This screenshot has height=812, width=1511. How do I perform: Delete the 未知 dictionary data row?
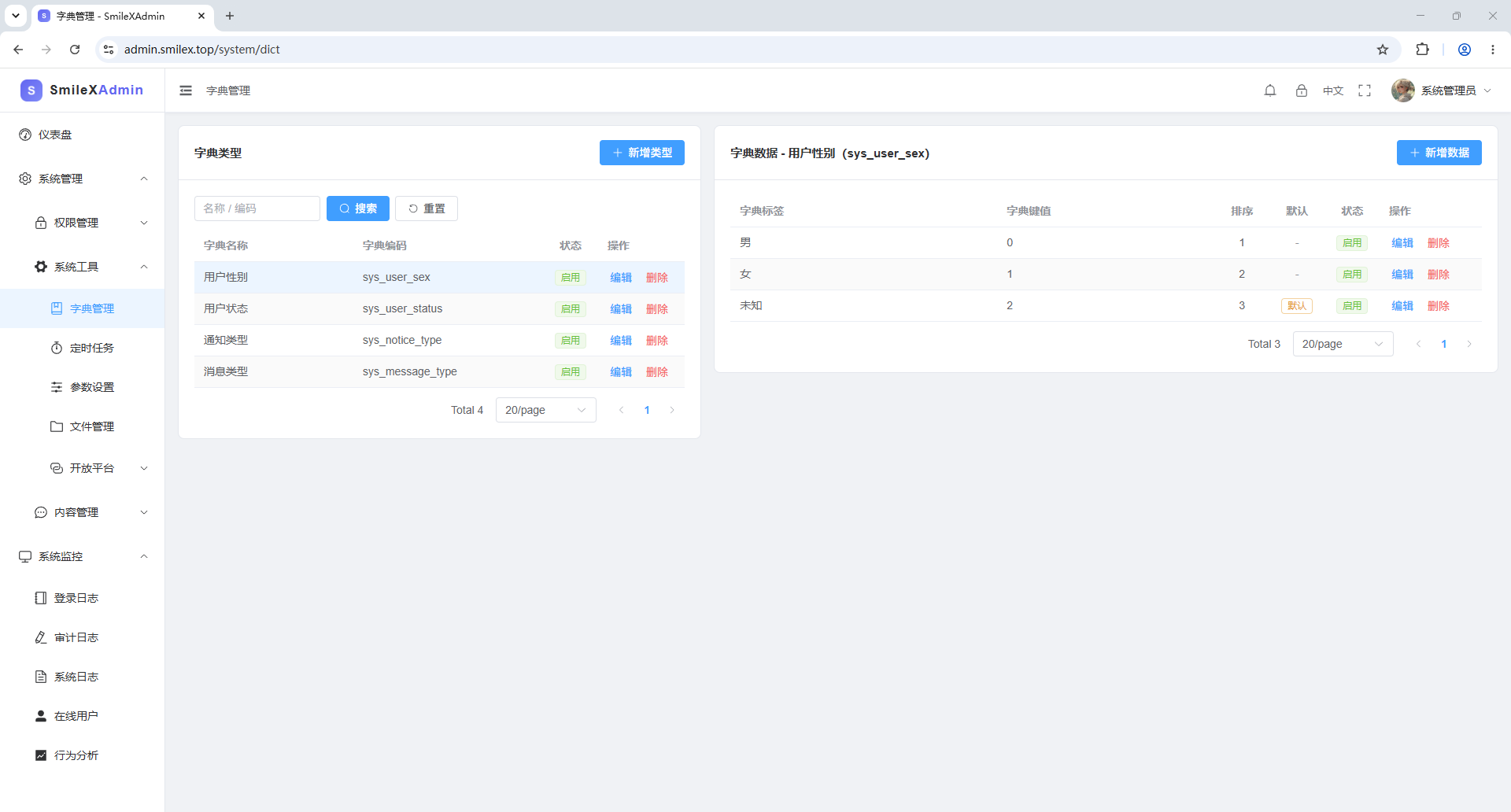pyautogui.click(x=1439, y=306)
